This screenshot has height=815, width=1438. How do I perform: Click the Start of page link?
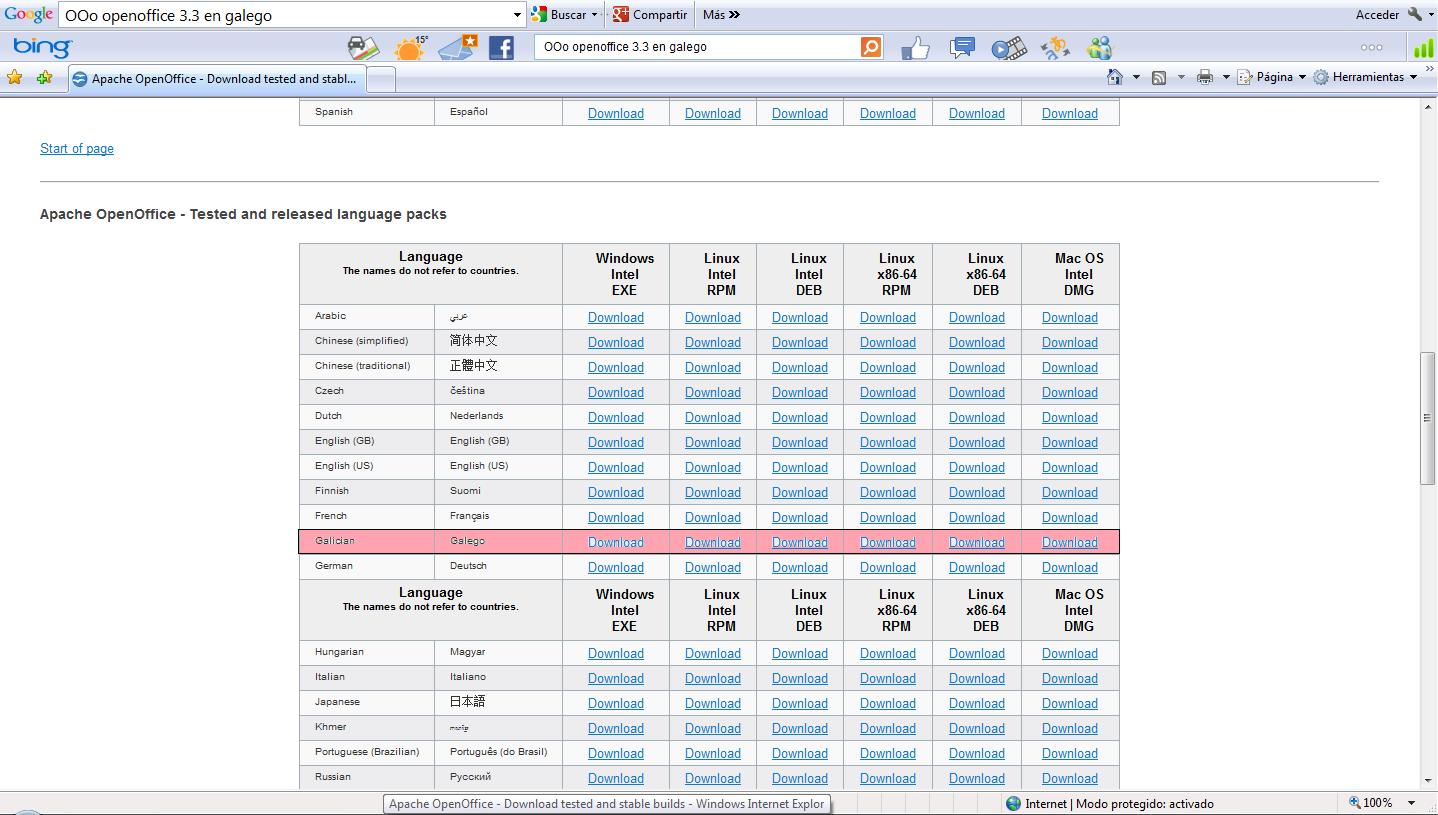point(77,149)
